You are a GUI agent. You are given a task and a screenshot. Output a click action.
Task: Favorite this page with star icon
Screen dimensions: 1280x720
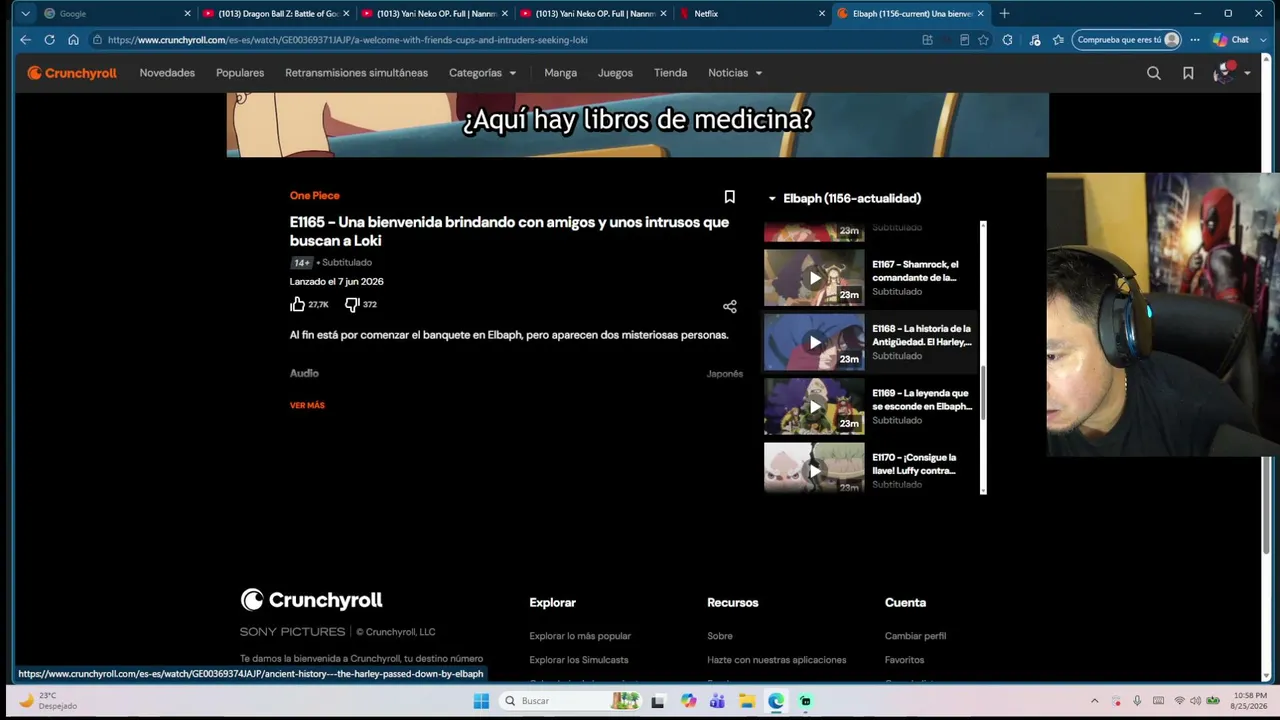click(984, 40)
